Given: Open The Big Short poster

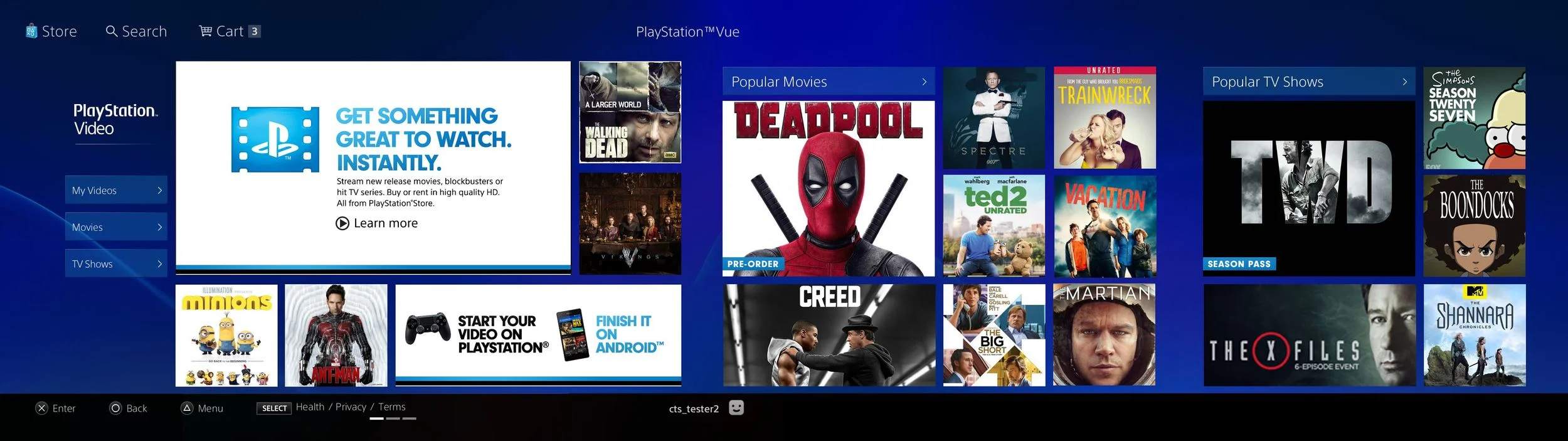Looking at the screenshot, I should [x=994, y=336].
